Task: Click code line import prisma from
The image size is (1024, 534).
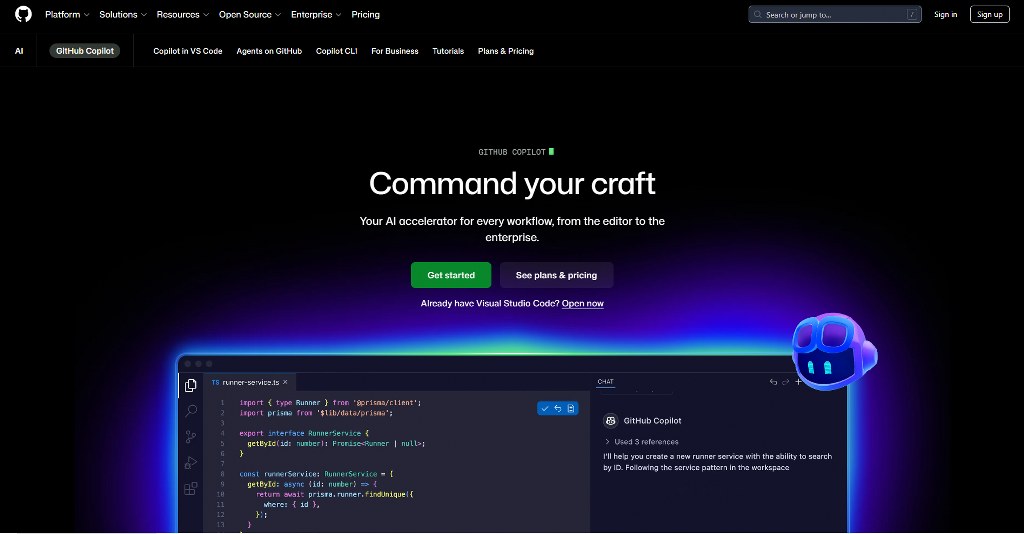Action: click(316, 413)
